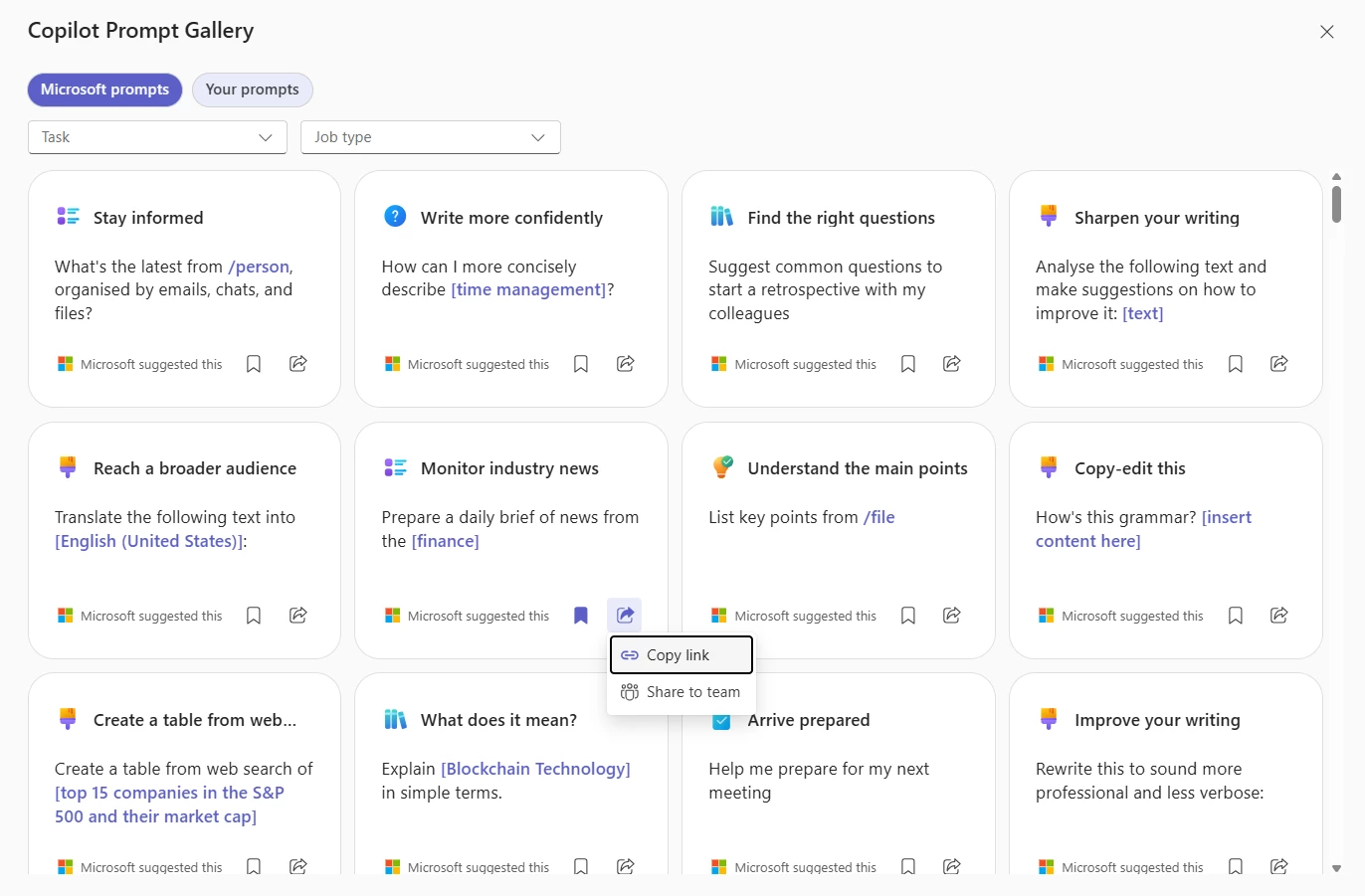Viewport: 1365px width, 896px height.
Task: Share the Reach a broader audience prompt
Action: pyautogui.click(x=297, y=616)
